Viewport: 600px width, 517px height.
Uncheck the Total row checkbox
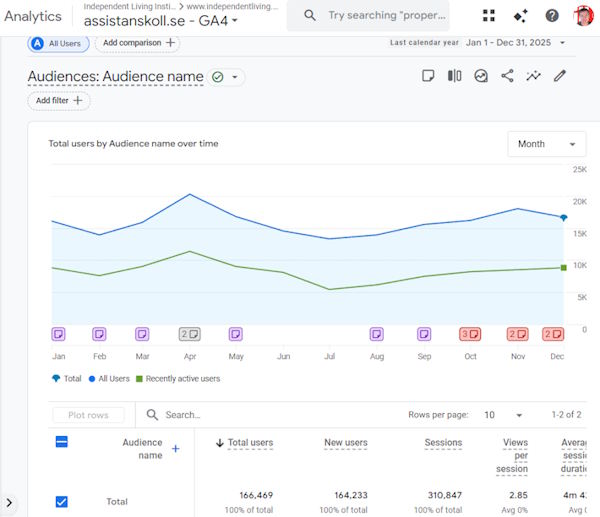61,501
